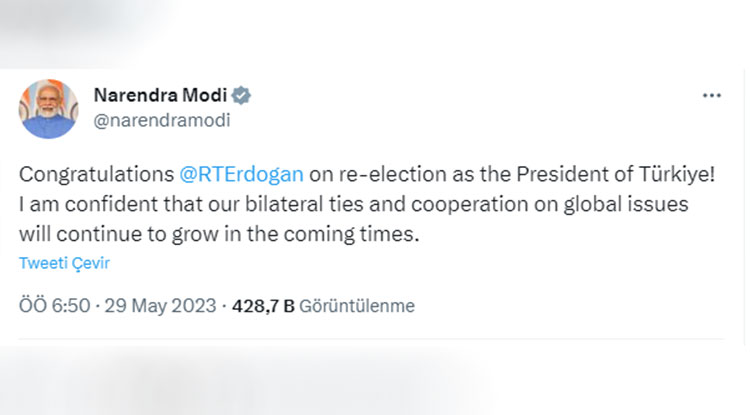Click the "428,7 B" view count
Image resolution: width=750 pixels, height=415 pixels.
point(263,306)
